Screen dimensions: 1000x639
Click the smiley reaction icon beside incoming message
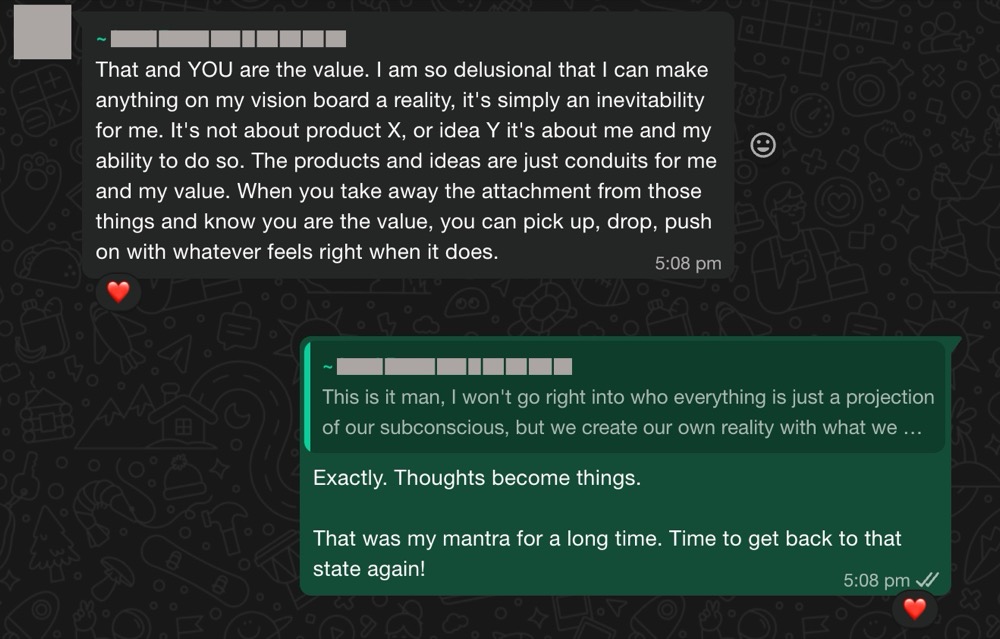coord(762,146)
